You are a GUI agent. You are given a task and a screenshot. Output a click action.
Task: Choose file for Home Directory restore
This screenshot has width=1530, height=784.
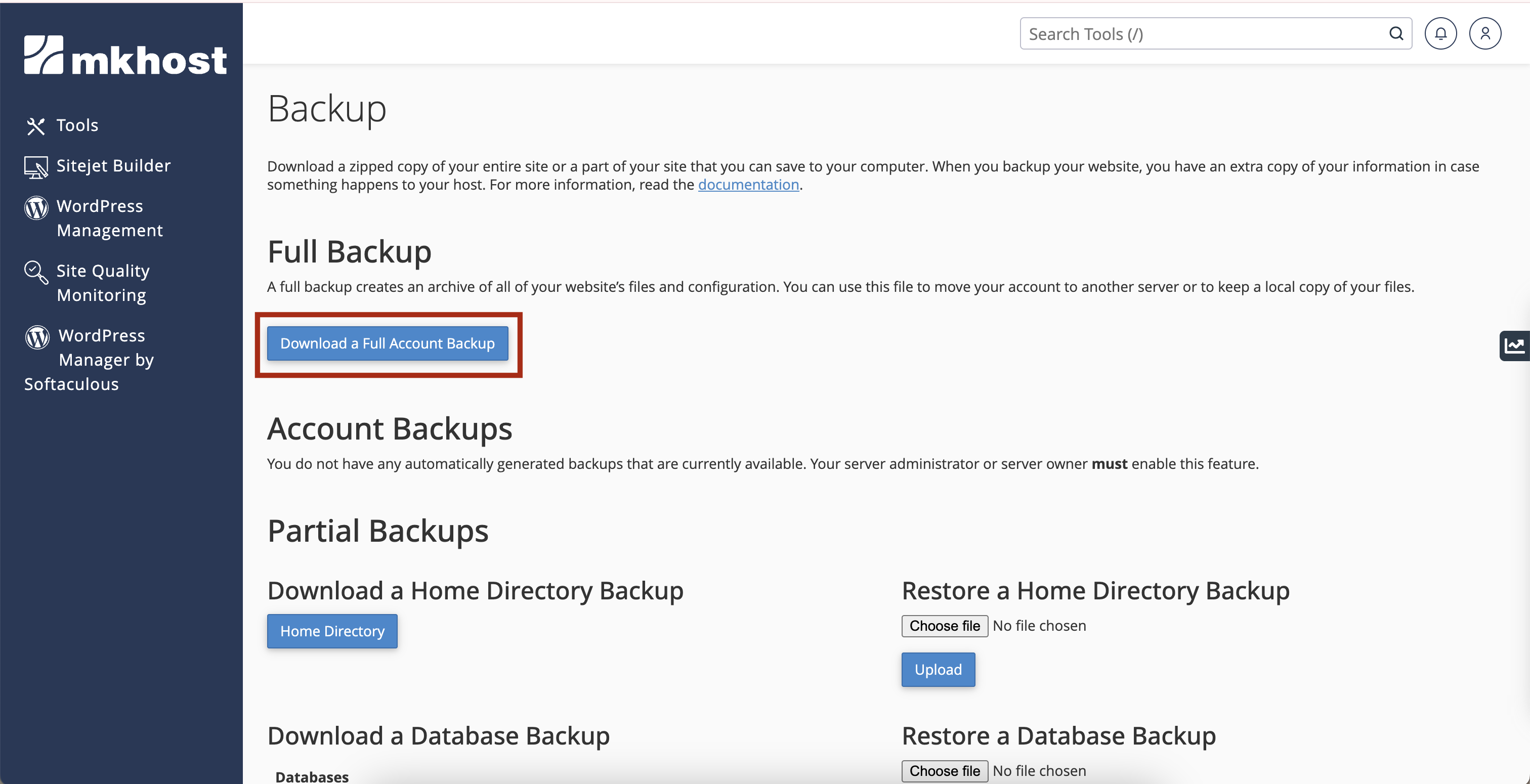point(944,626)
